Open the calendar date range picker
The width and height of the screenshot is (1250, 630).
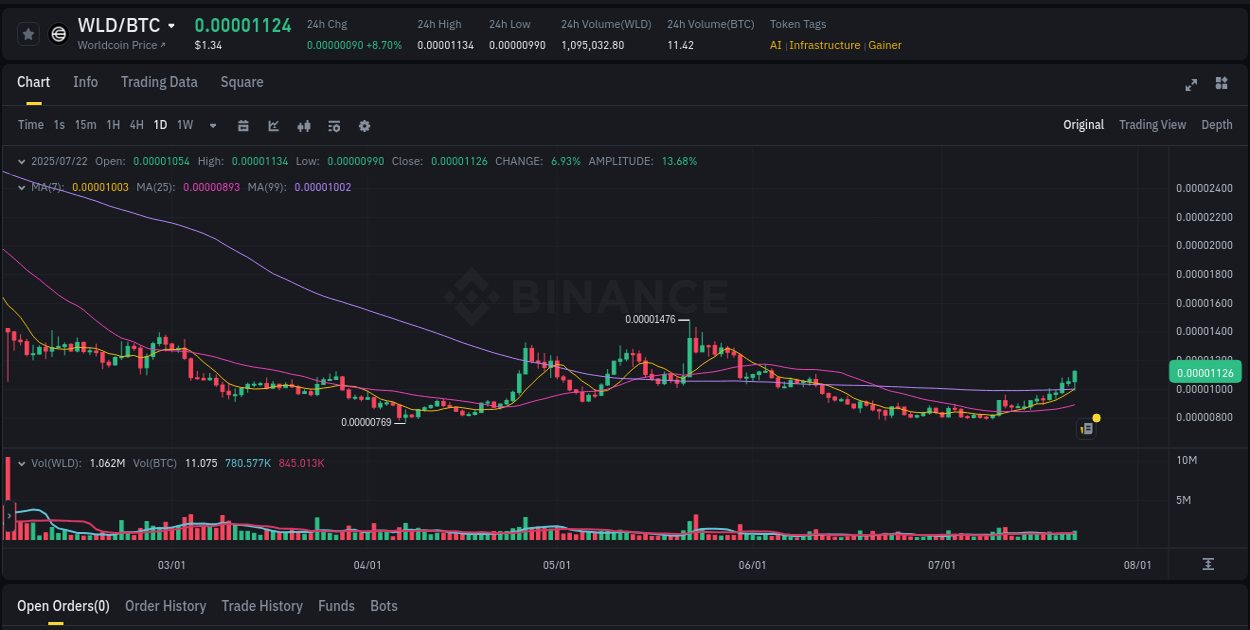tap(243, 125)
